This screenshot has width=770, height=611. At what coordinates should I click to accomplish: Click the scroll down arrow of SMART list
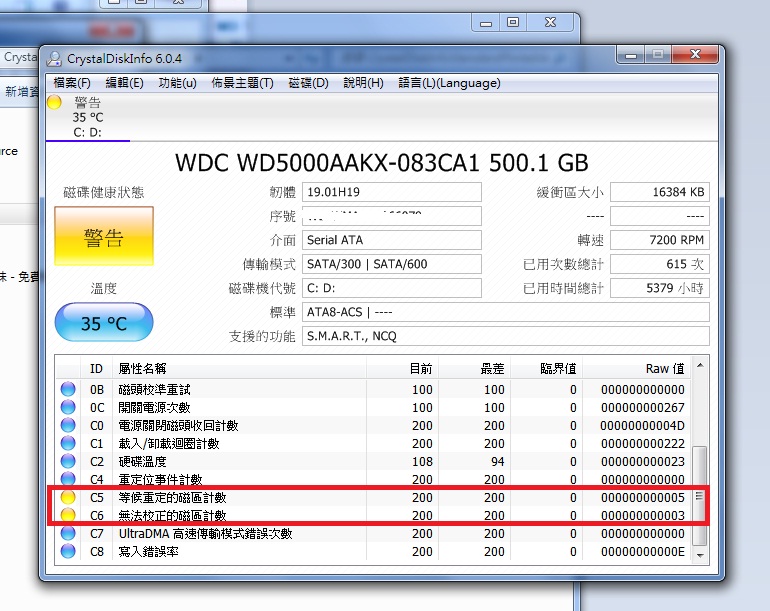(x=701, y=554)
